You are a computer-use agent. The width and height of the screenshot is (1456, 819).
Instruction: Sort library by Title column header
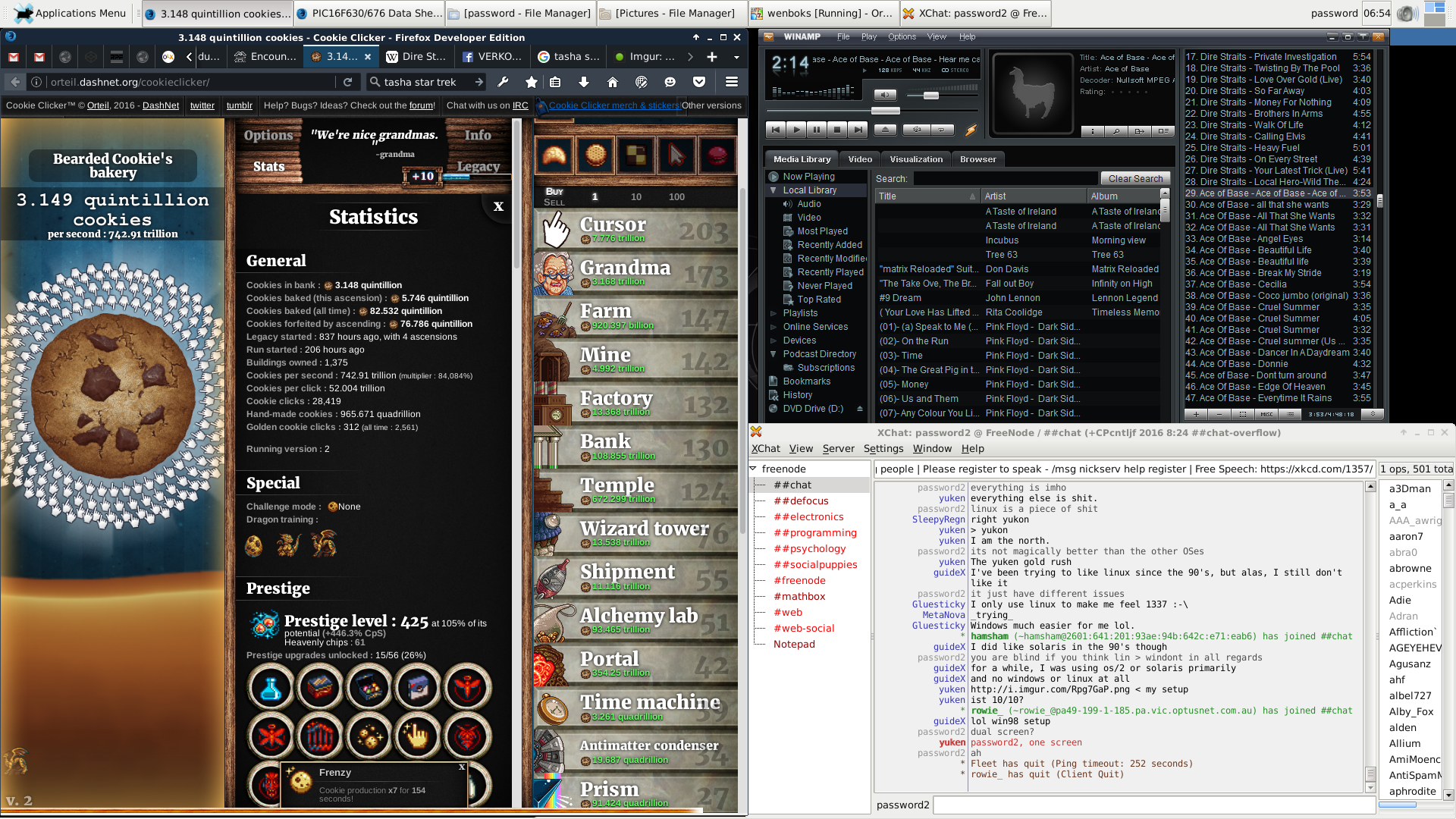927,196
